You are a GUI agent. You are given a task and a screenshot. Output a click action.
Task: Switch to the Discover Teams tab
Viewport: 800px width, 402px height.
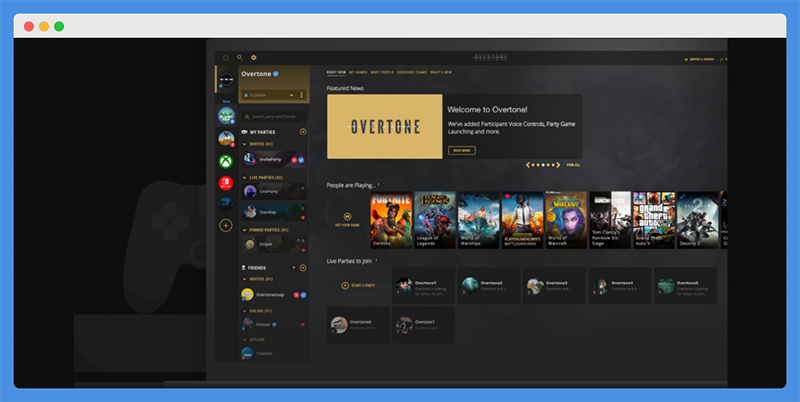click(x=412, y=72)
